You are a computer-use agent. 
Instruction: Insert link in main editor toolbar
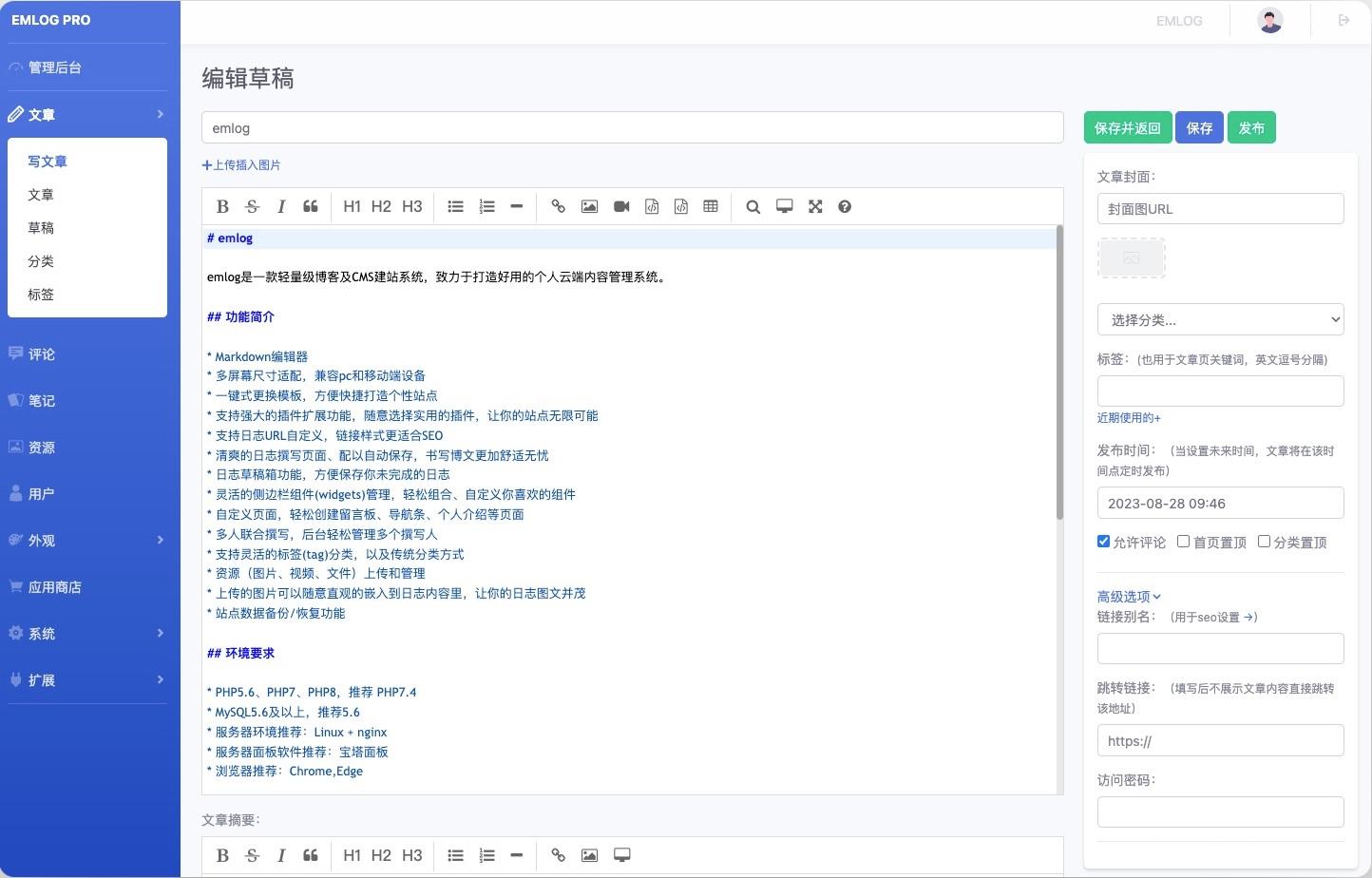(559, 206)
